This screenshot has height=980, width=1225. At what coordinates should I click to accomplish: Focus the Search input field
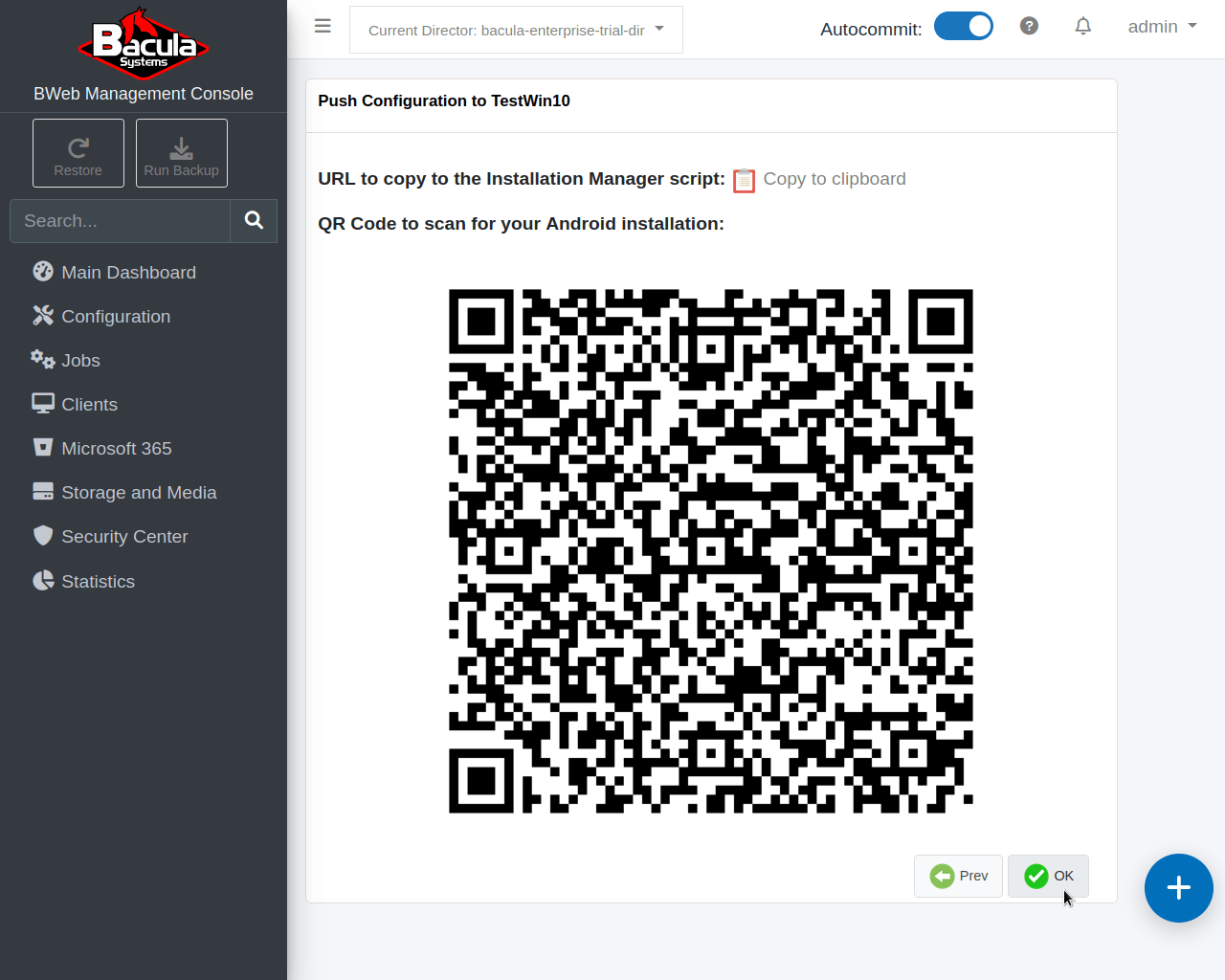pos(120,221)
